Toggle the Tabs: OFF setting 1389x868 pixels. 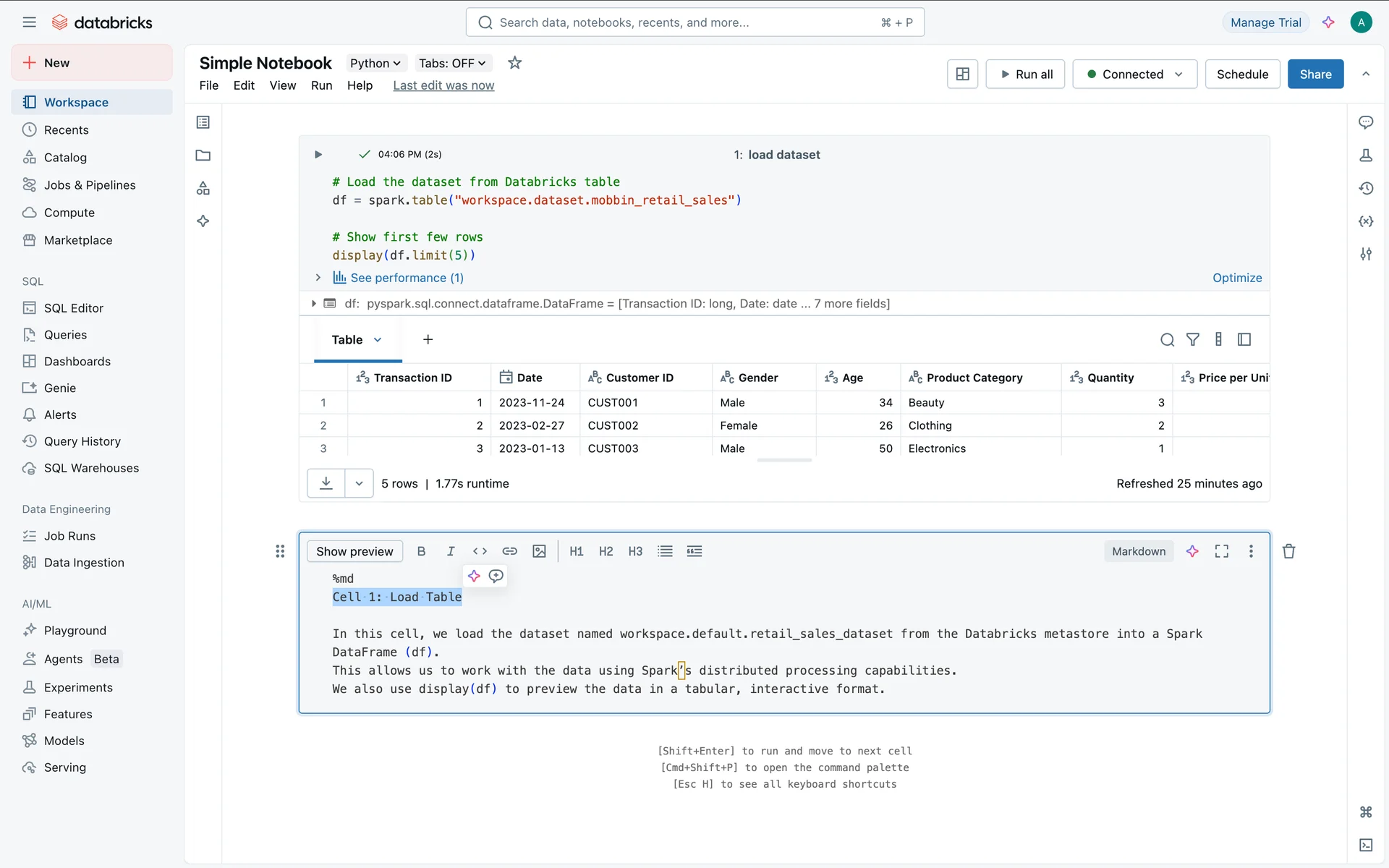tap(452, 63)
